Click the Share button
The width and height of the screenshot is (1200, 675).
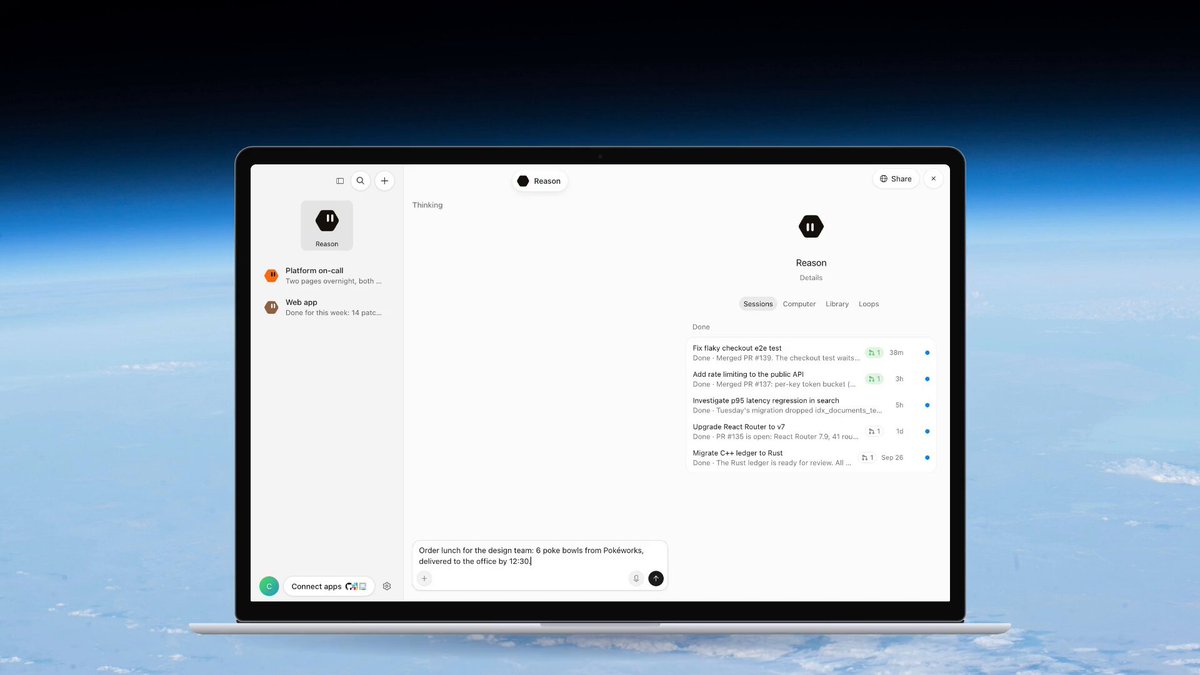coord(895,179)
